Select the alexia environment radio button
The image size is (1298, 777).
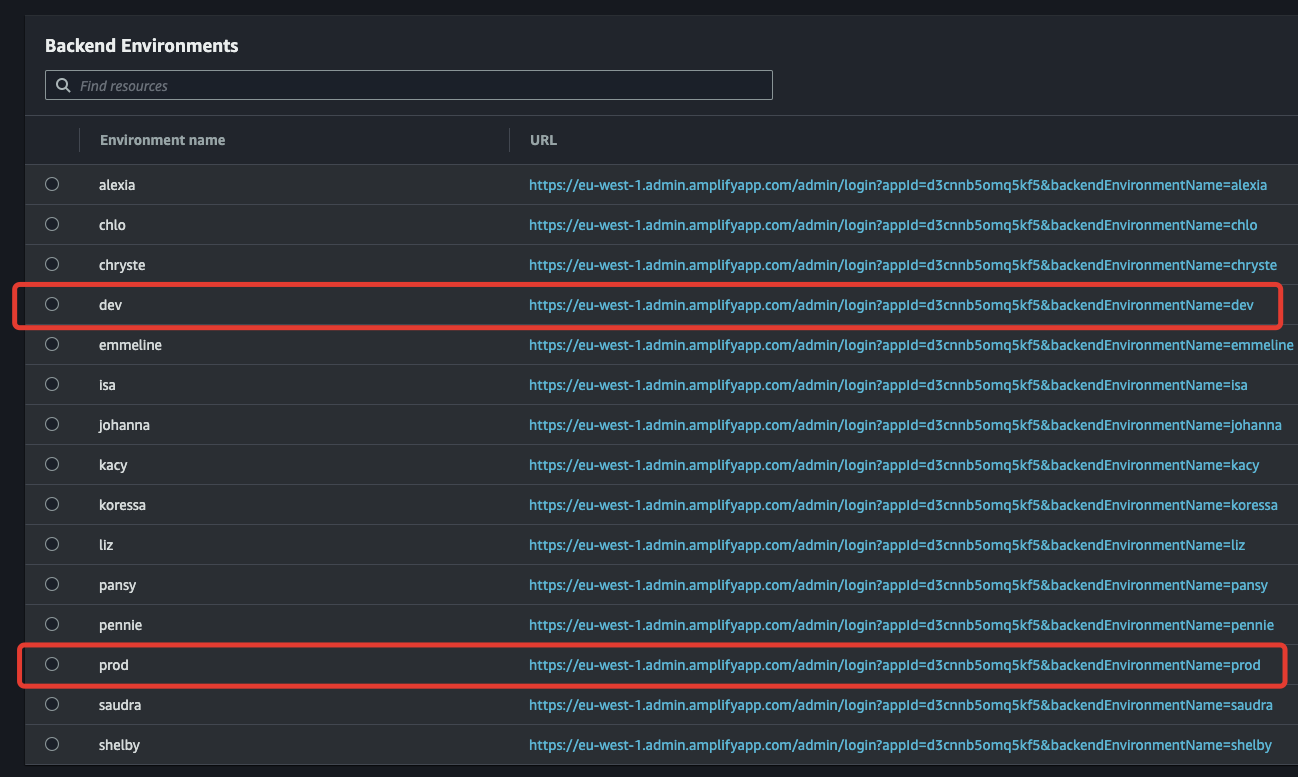point(52,184)
